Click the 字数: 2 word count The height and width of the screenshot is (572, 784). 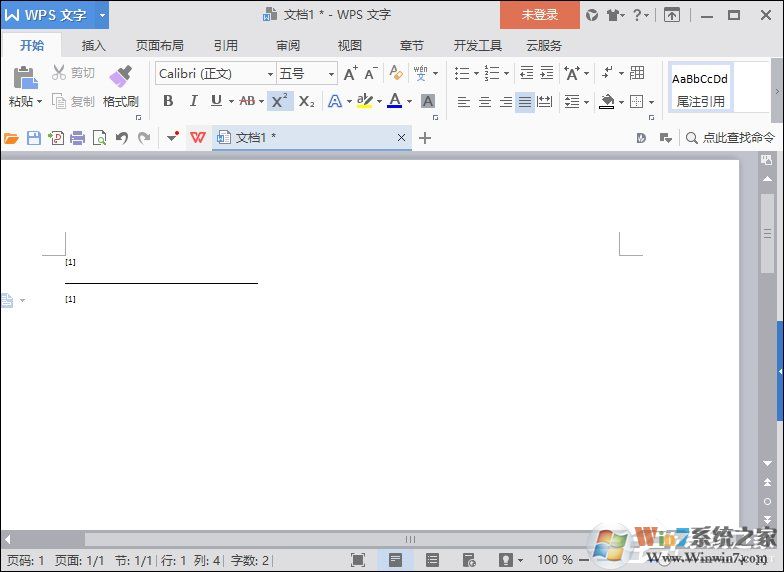coord(250,560)
